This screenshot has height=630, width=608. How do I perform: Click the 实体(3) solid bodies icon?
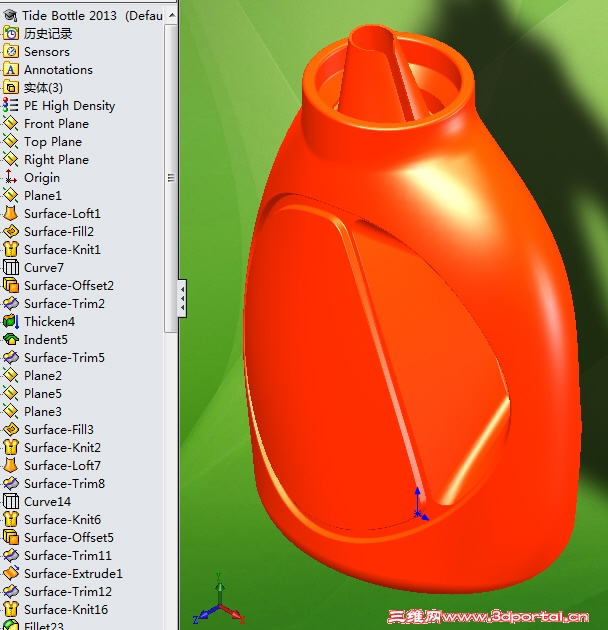click(x=10, y=88)
